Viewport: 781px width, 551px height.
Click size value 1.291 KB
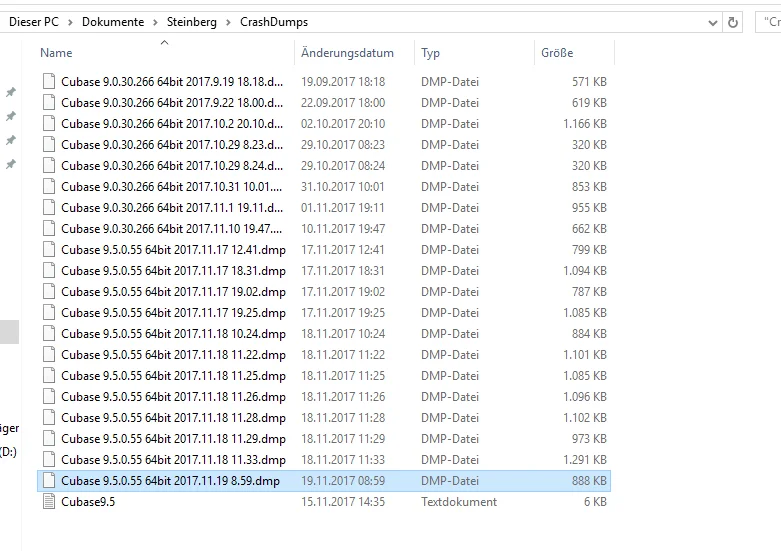(585, 459)
